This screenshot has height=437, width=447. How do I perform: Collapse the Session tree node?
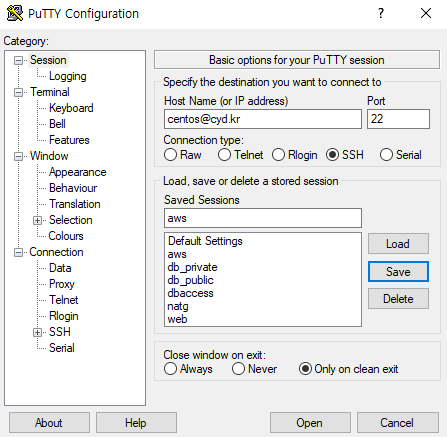tap(18, 60)
